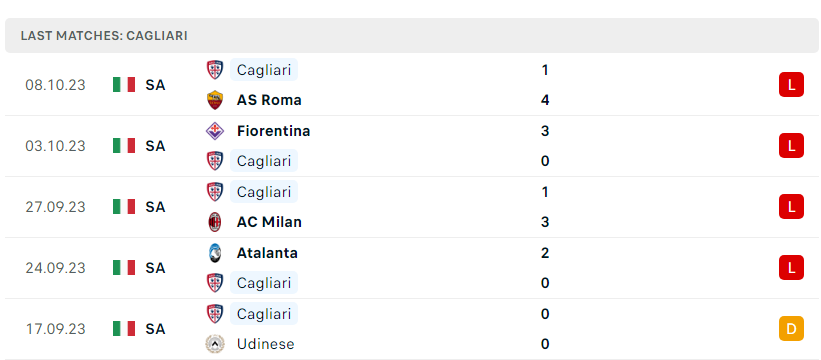
Task: Click the Fiorentina purple crest icon
Action: [215, 131]
